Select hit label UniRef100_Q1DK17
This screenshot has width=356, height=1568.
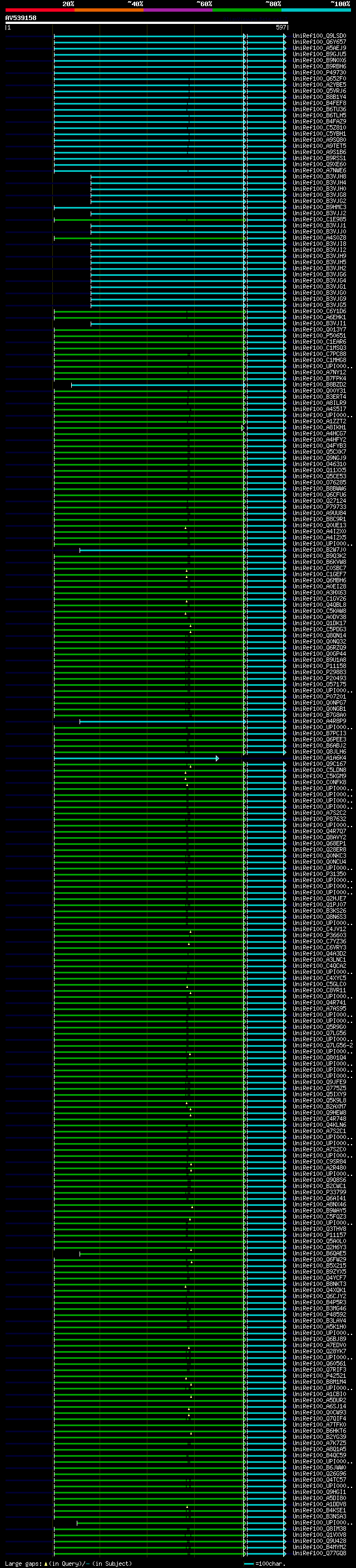pyautogui.click(x=319, y=623)
